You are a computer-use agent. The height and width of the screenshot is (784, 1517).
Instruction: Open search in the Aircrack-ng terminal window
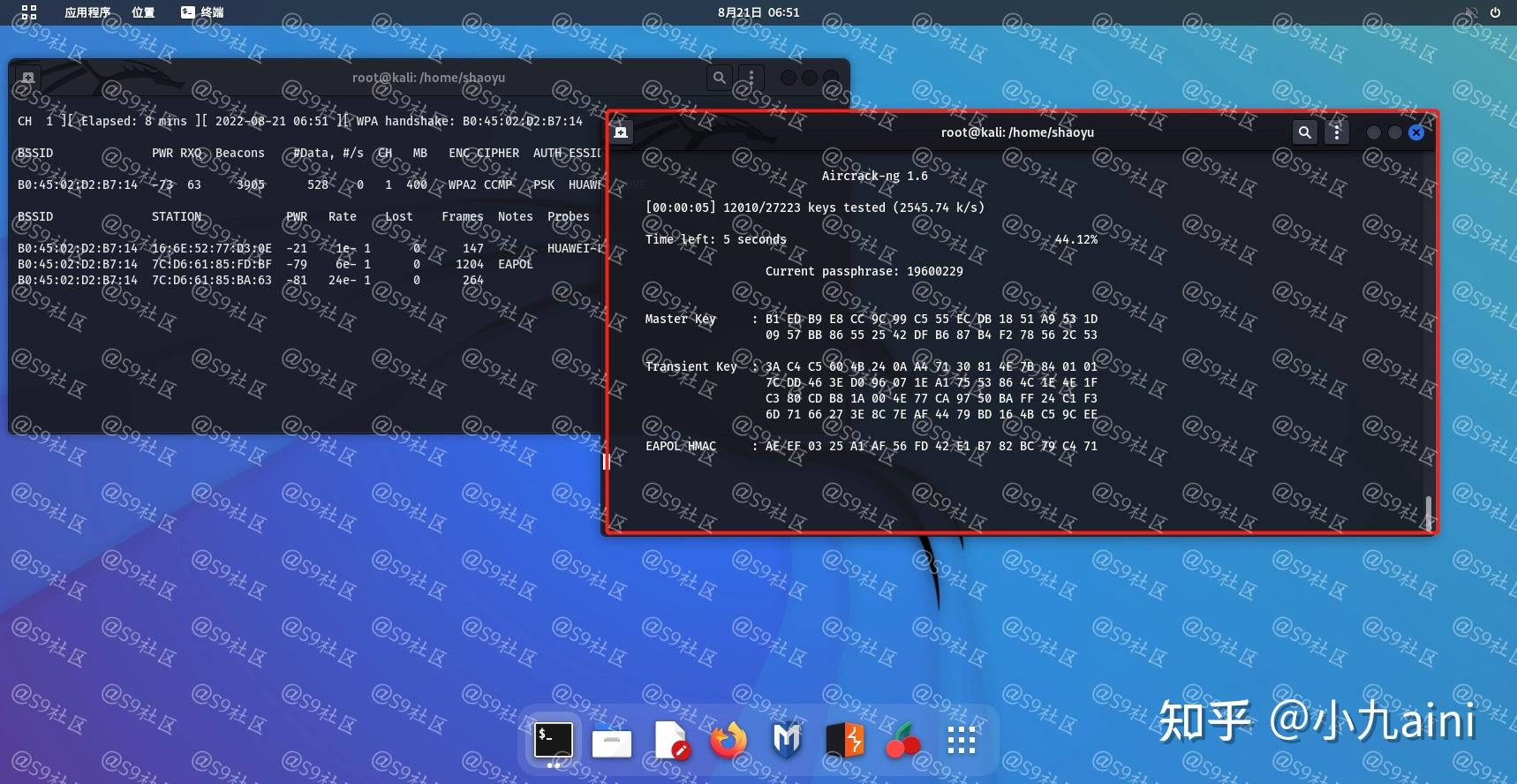1305,132
